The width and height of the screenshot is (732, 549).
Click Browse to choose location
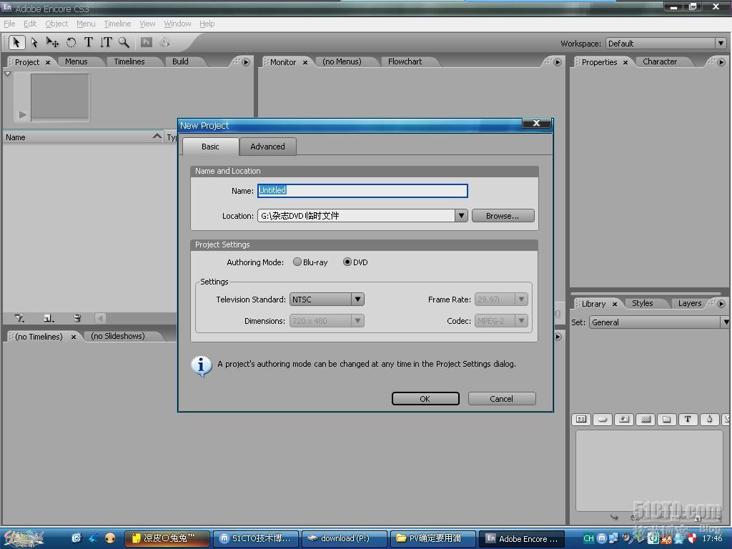point(503,216)
